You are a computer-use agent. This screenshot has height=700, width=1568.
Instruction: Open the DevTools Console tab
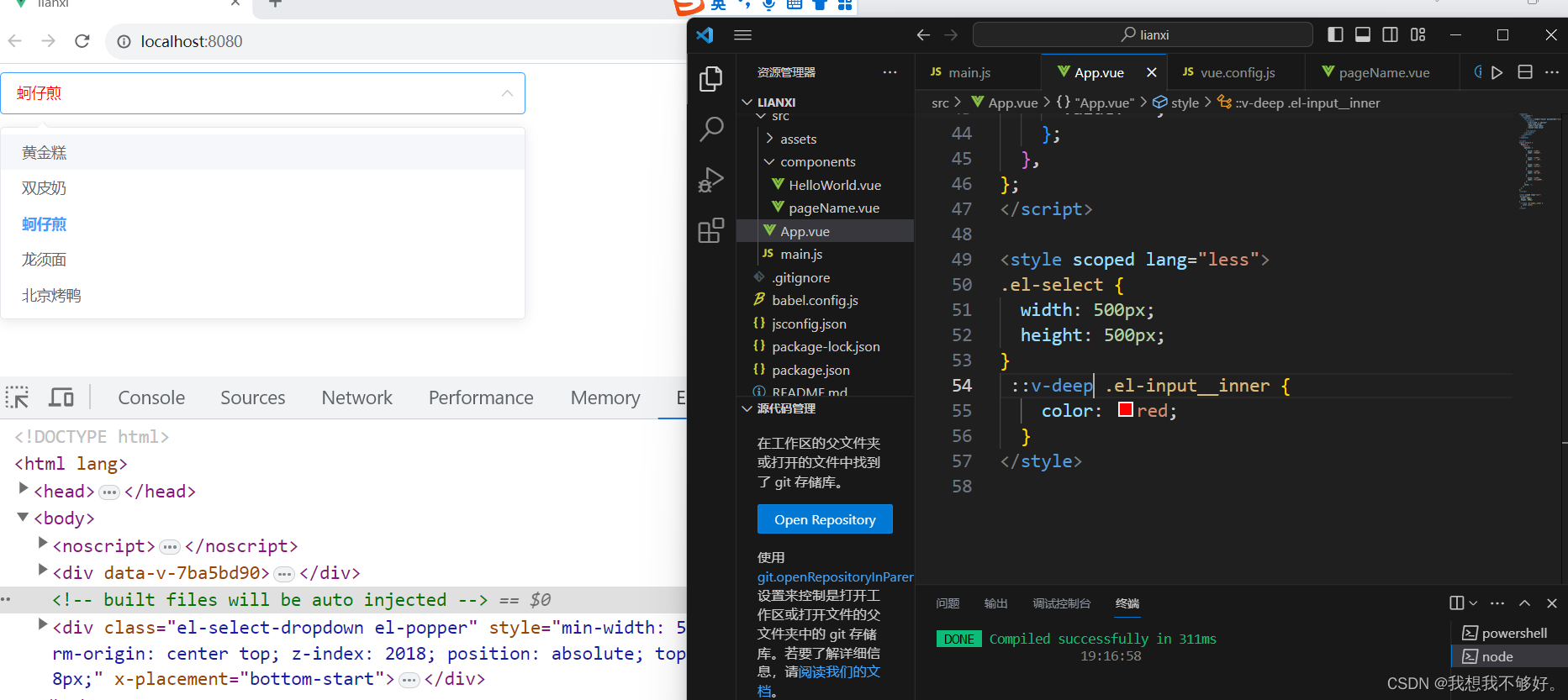[151, 397]
